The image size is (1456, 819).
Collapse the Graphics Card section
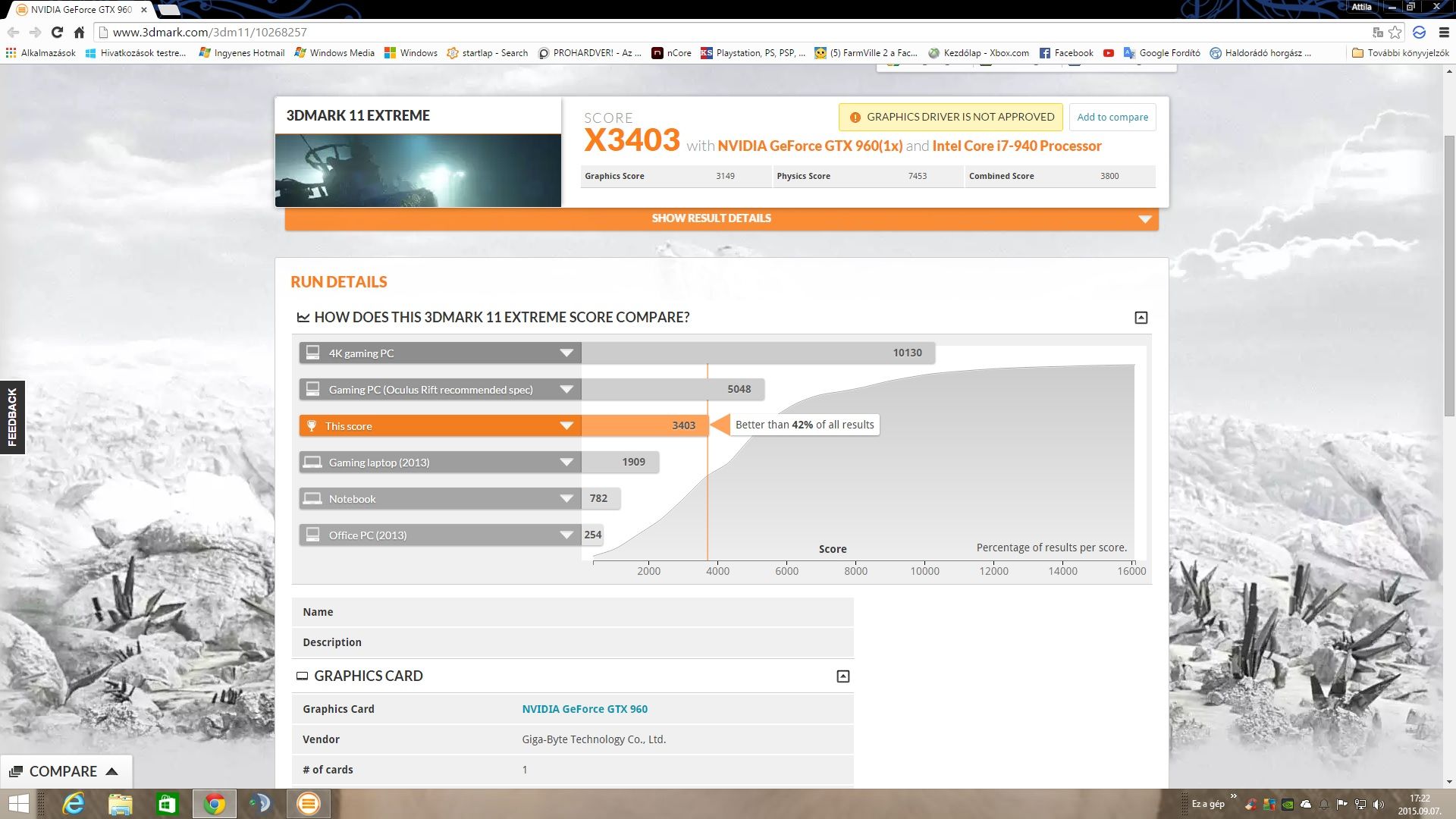843,676
